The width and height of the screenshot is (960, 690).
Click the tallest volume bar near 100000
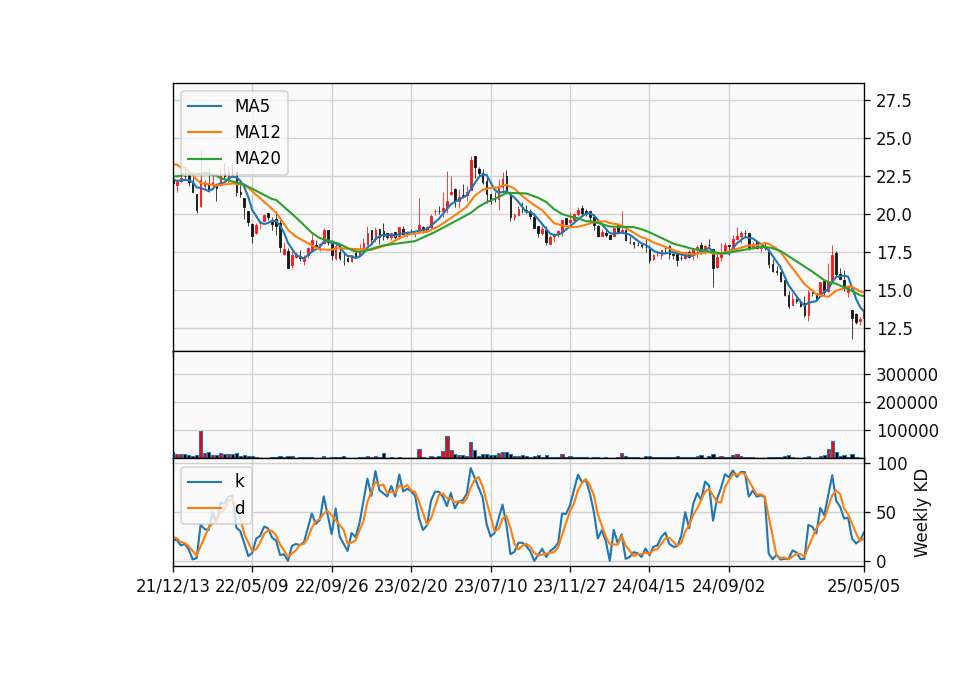point(201,444)
